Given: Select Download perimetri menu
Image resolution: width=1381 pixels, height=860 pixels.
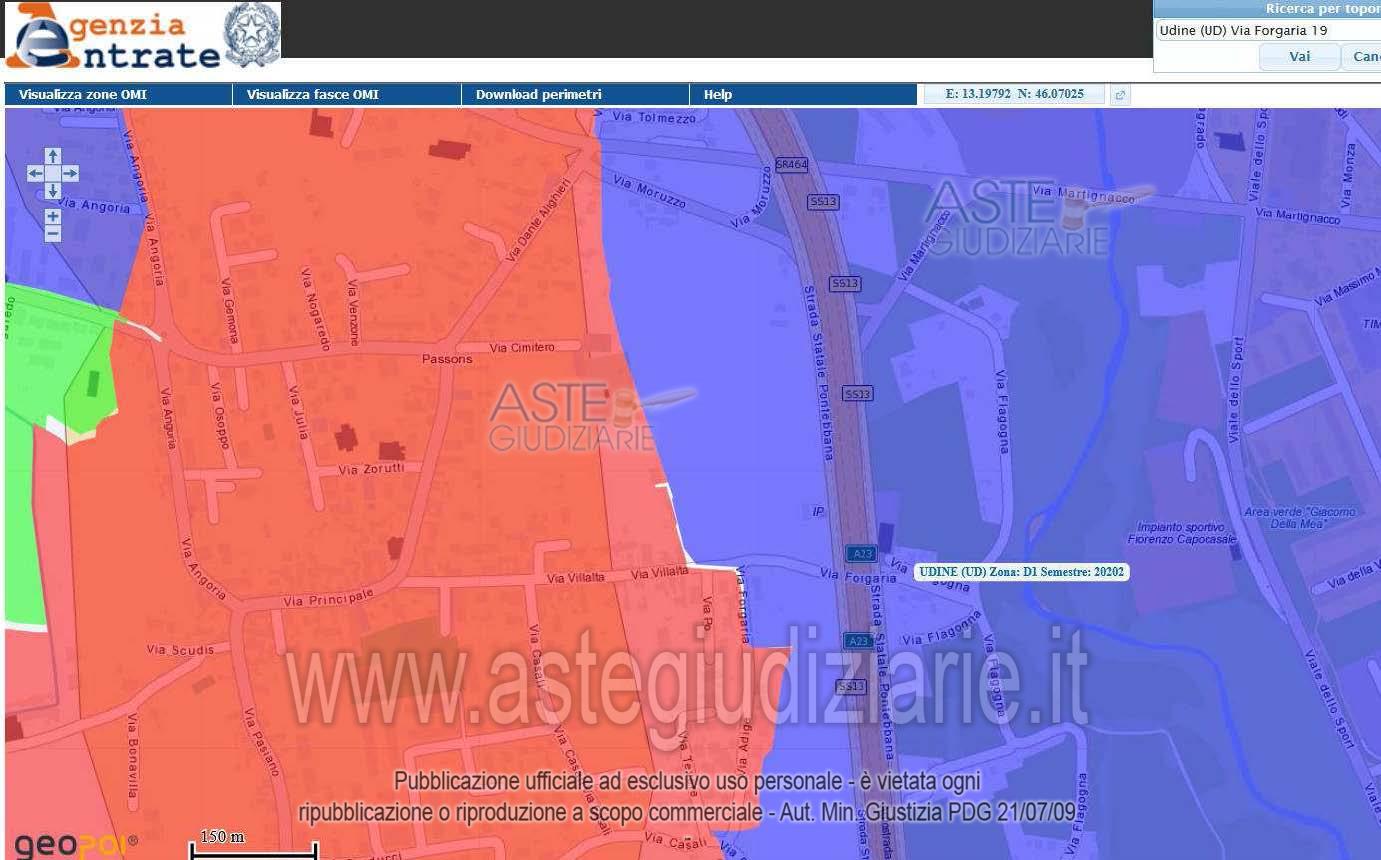Looking at the screenshot, I should pos(575,95).
